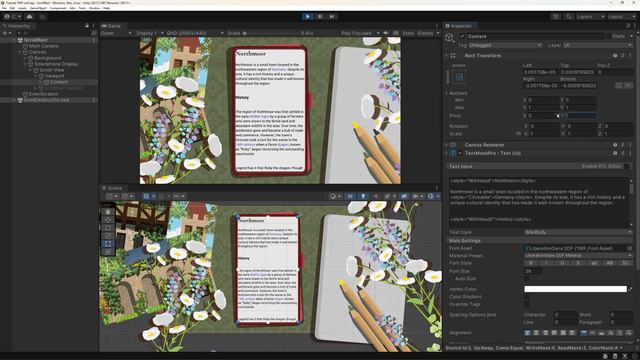The image size is (640, 360).
Task: Toggle the Gizmos button in Game view
Action: (425, 33)
